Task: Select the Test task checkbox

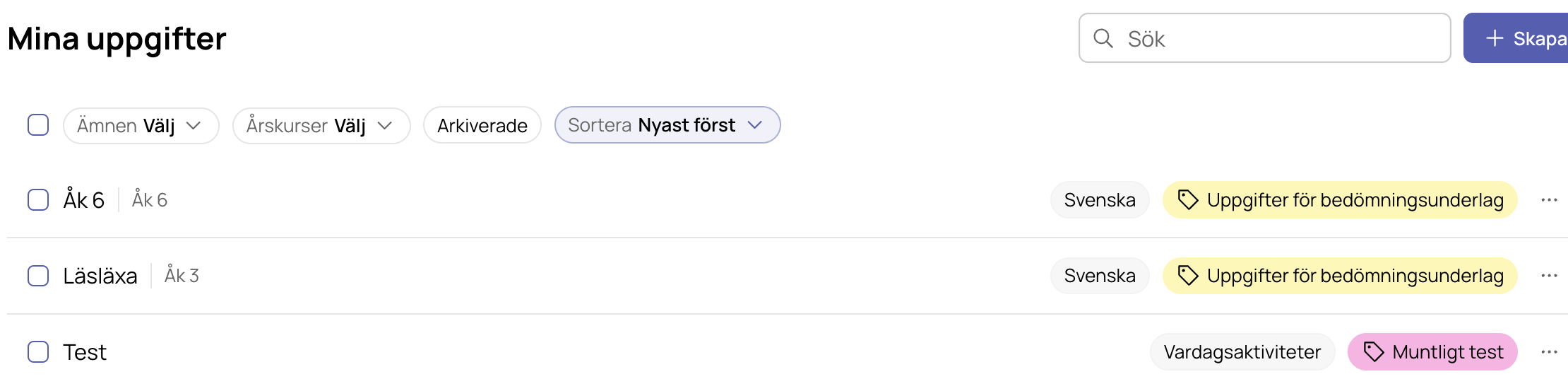Action: pos(38,352)
